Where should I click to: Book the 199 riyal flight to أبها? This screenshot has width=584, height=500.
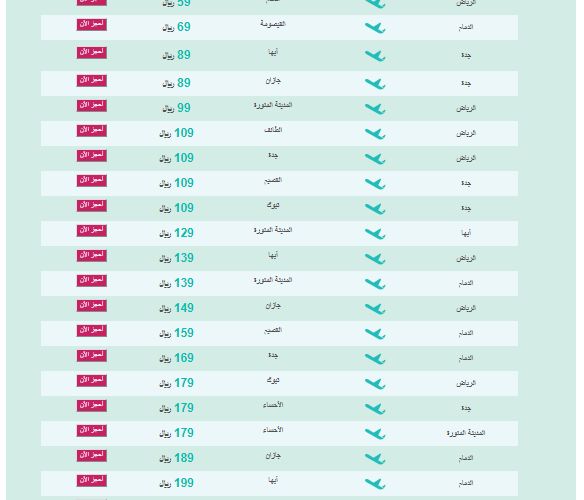coord(92,480)
